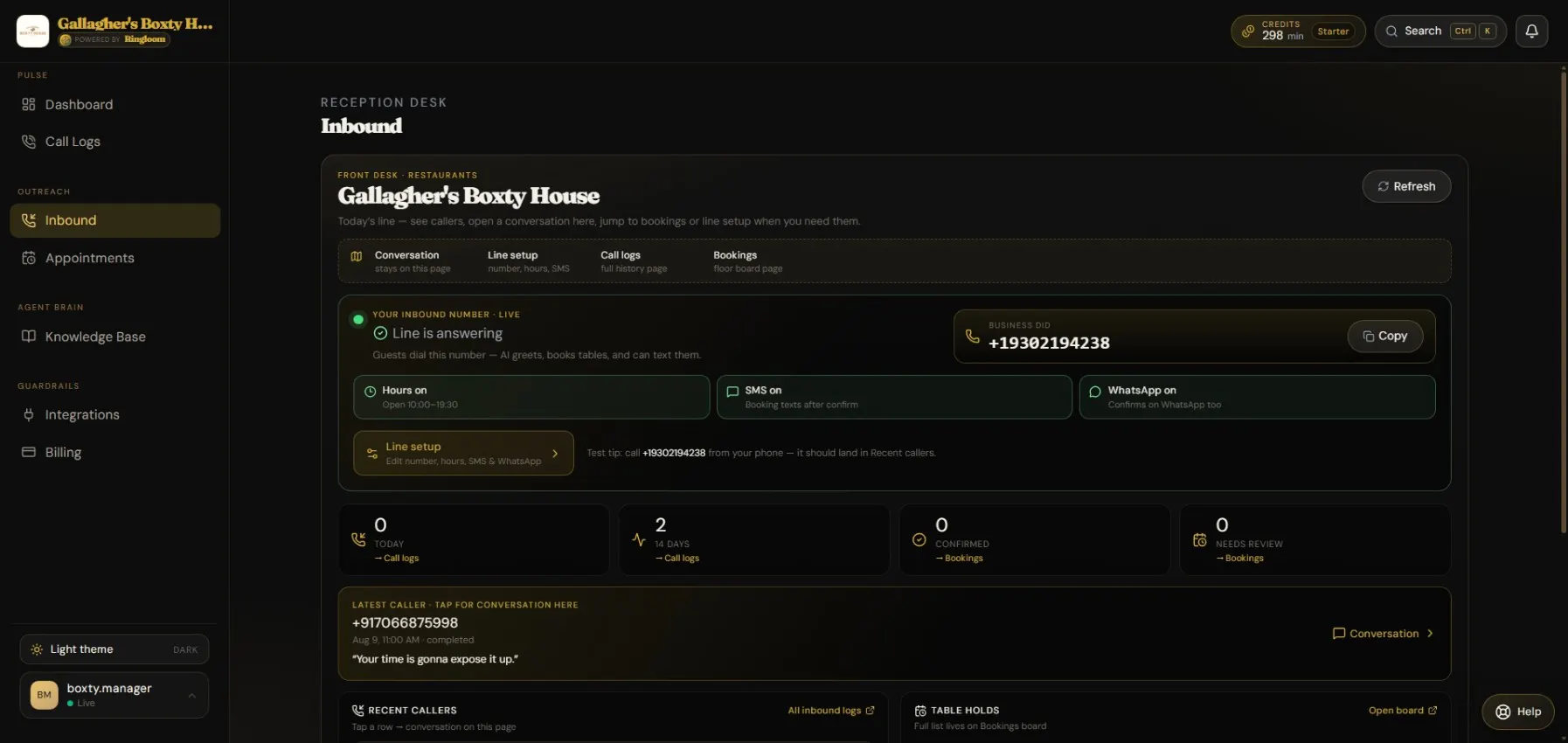Open Knowledge Base in the sidebar

coord(114,337)
